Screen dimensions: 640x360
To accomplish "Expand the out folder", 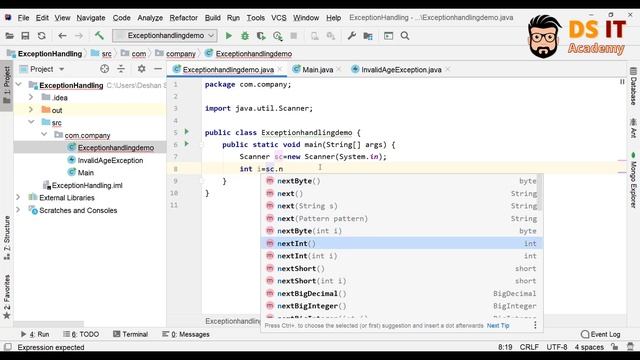I will point(31,109).
